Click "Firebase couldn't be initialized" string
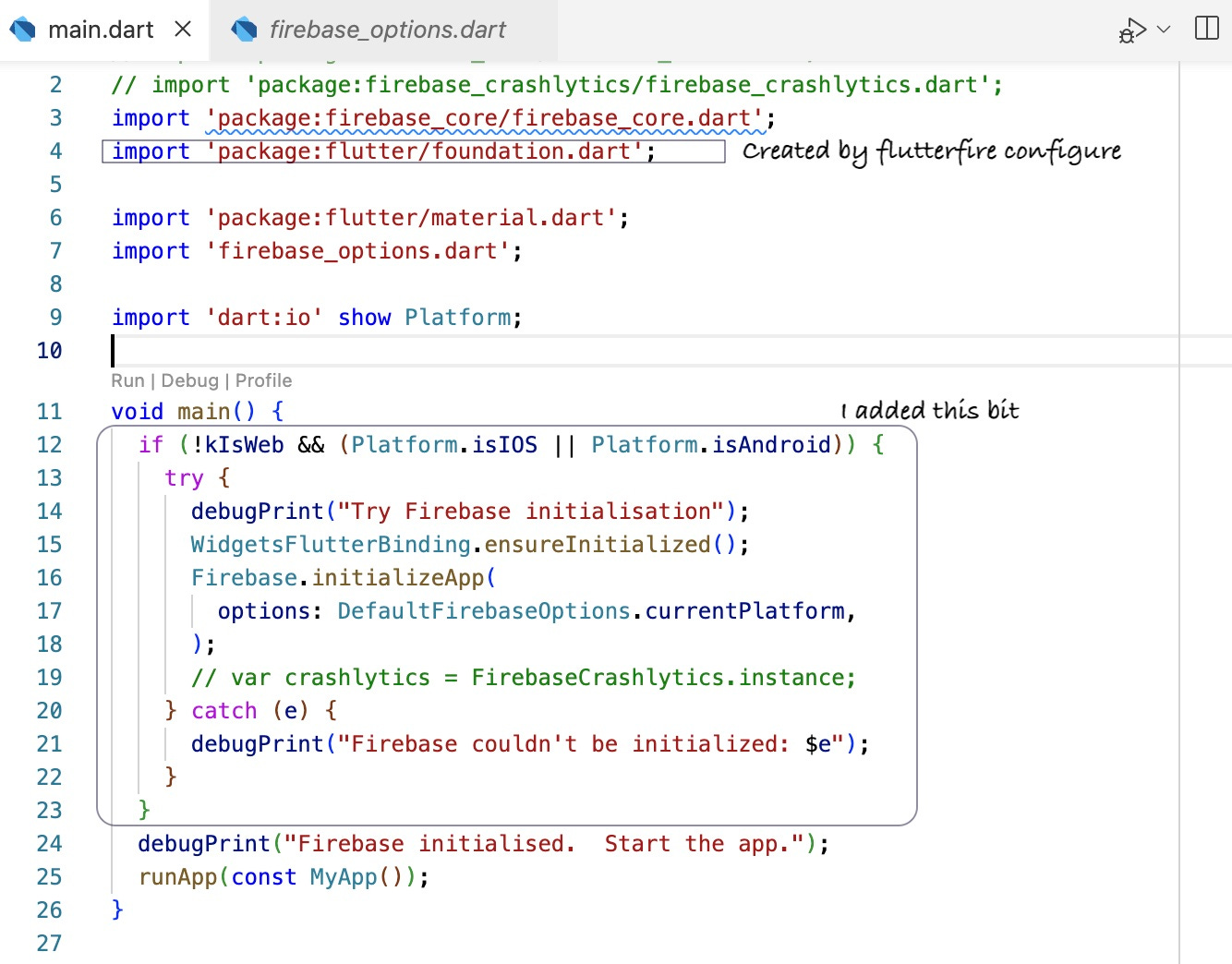1232x964 pixels. tap(591, 744)
